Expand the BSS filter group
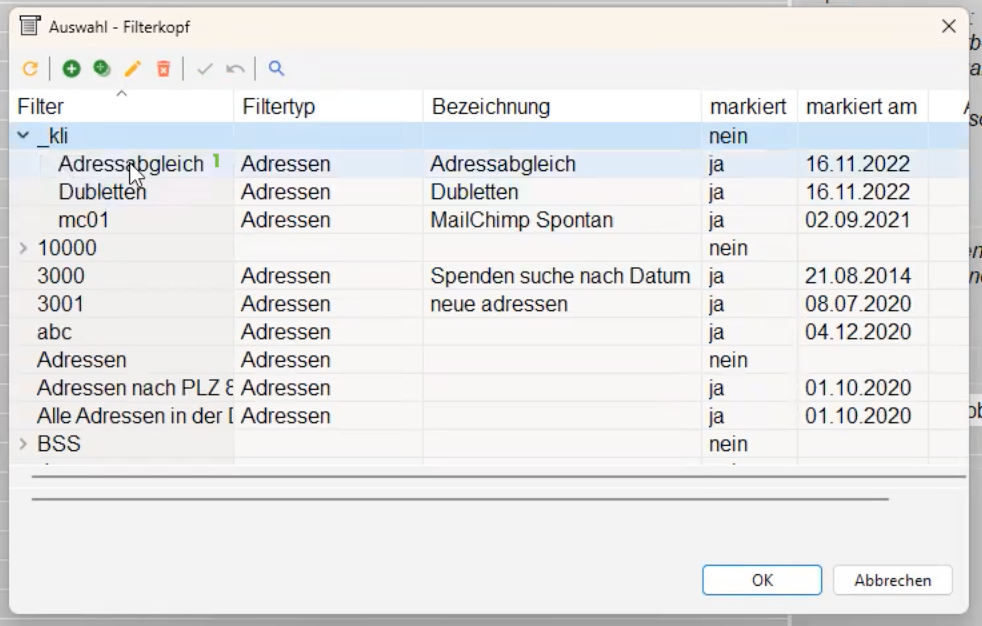This screenshot has width=982, height=626. click(x=24, y=444)
